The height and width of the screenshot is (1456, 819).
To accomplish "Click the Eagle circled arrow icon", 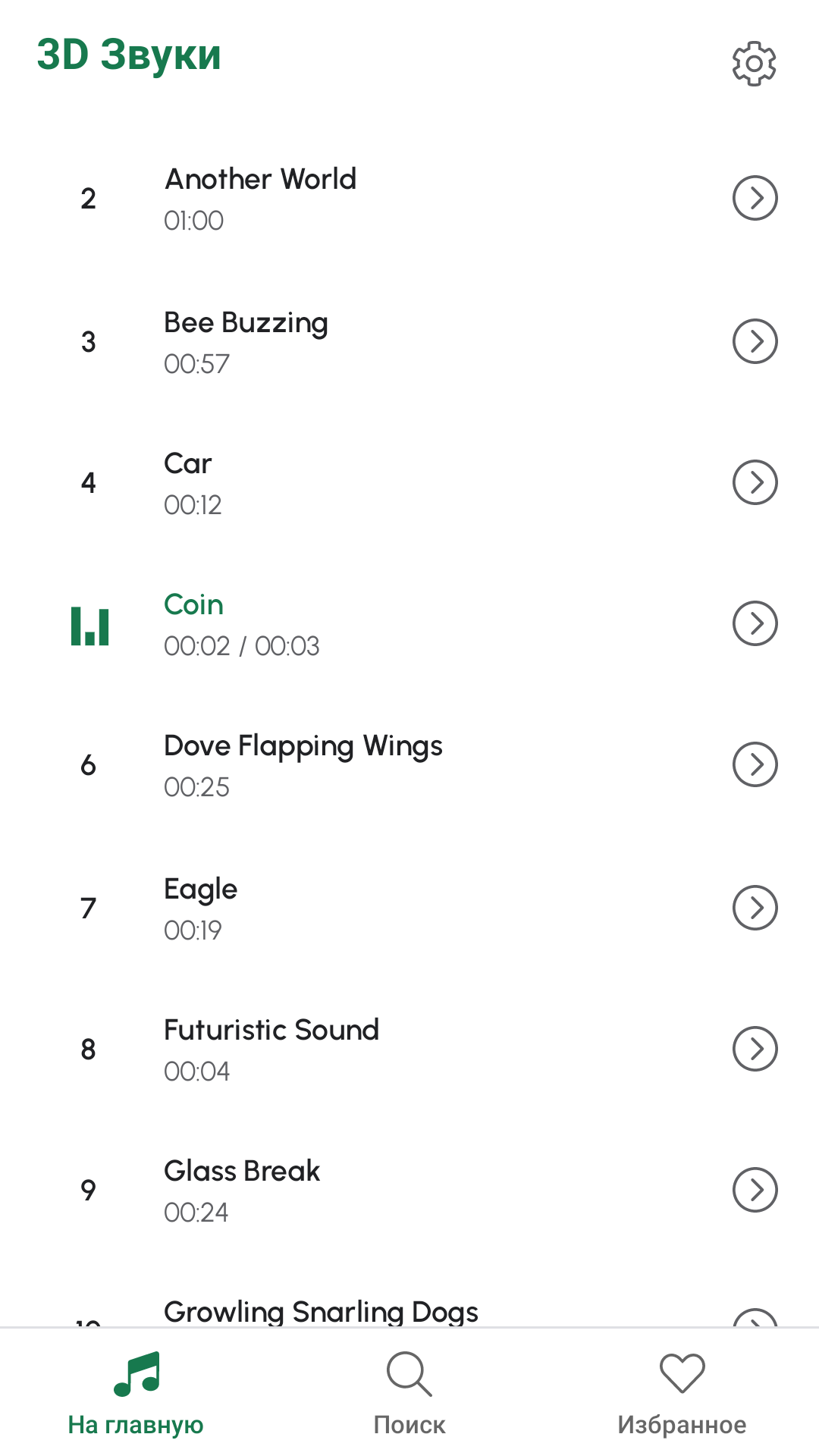I will 755,907.
